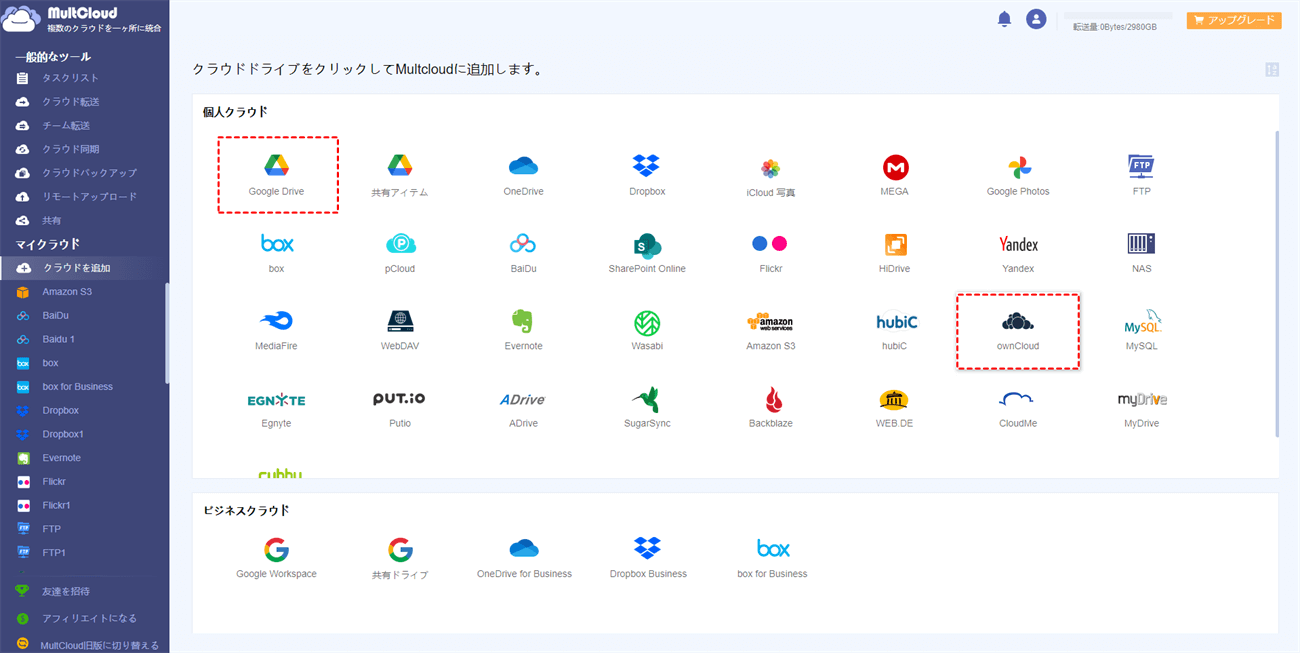Click the アップグレード upgrade button
The image size is (1300, 653).
1234,20
